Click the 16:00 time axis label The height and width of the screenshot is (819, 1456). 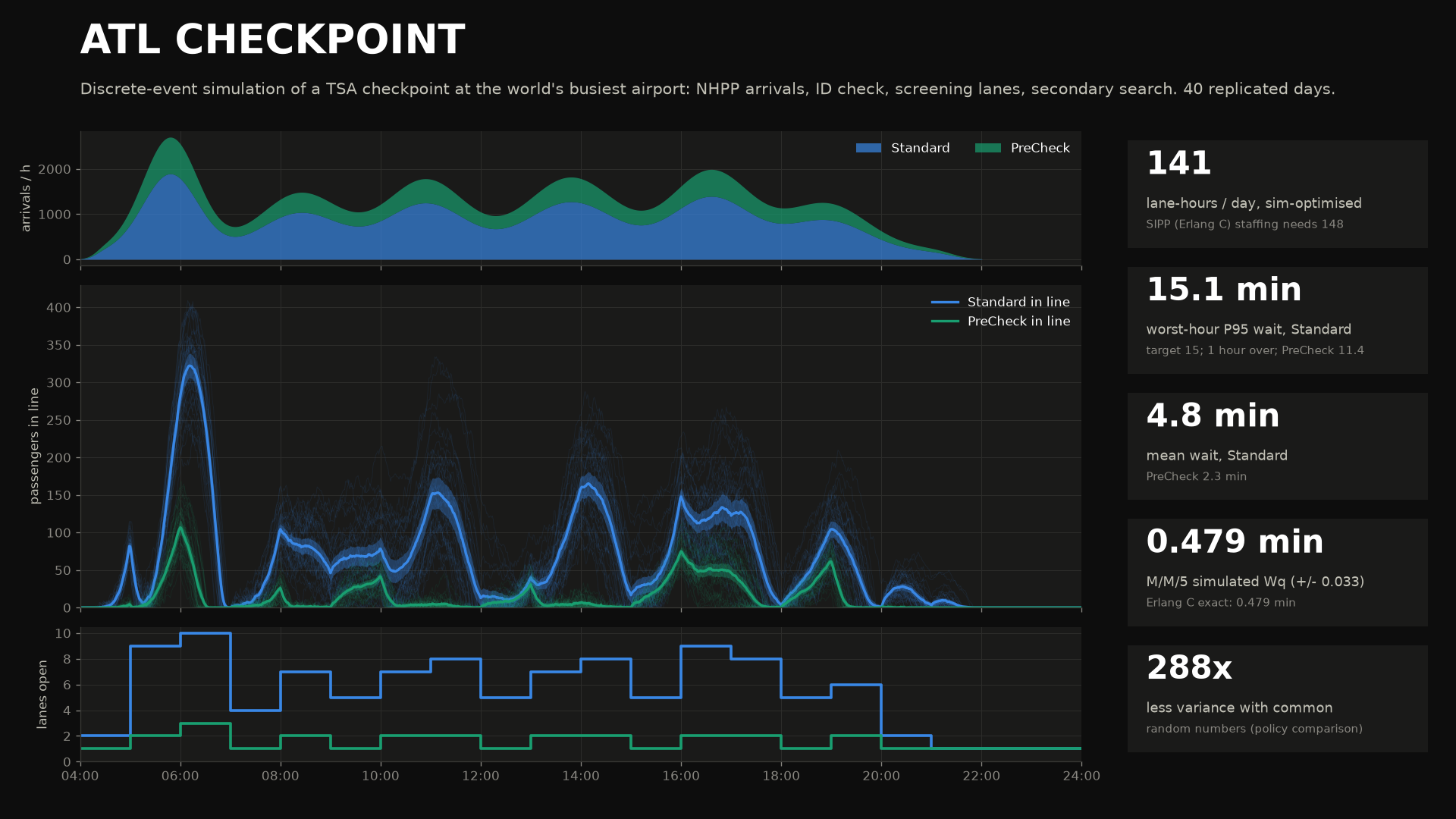[x=681, y=776]
